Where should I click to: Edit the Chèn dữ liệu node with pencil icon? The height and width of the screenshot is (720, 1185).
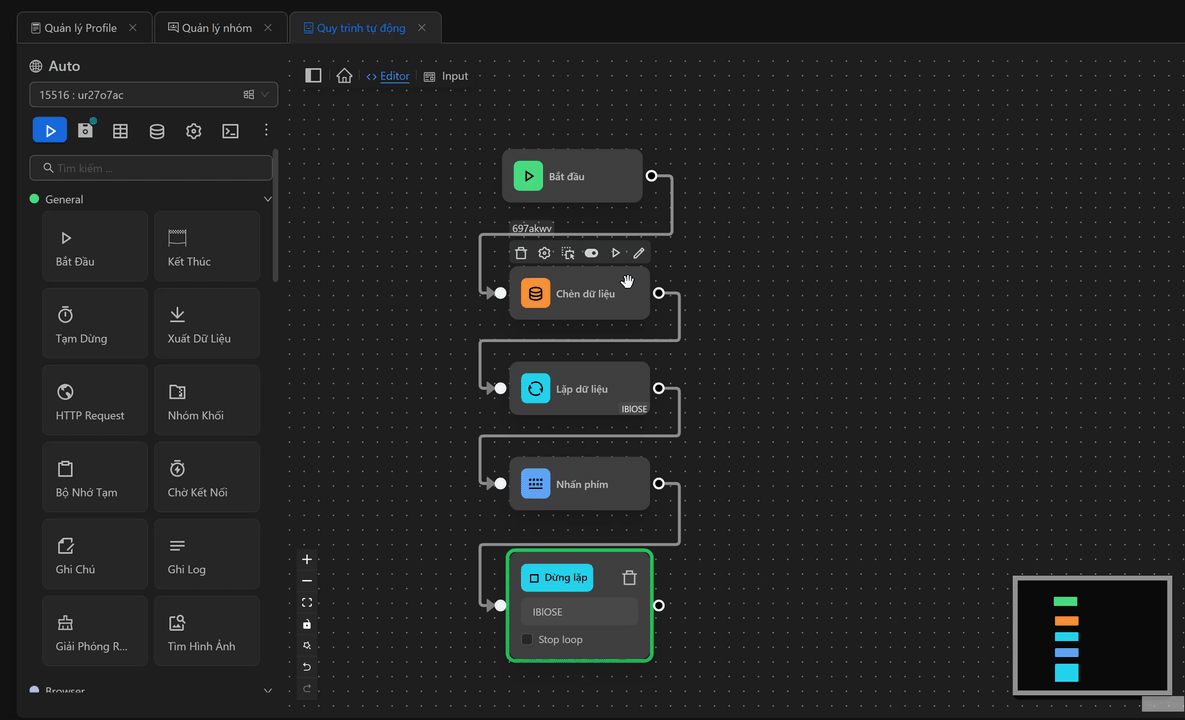(639, 253)
